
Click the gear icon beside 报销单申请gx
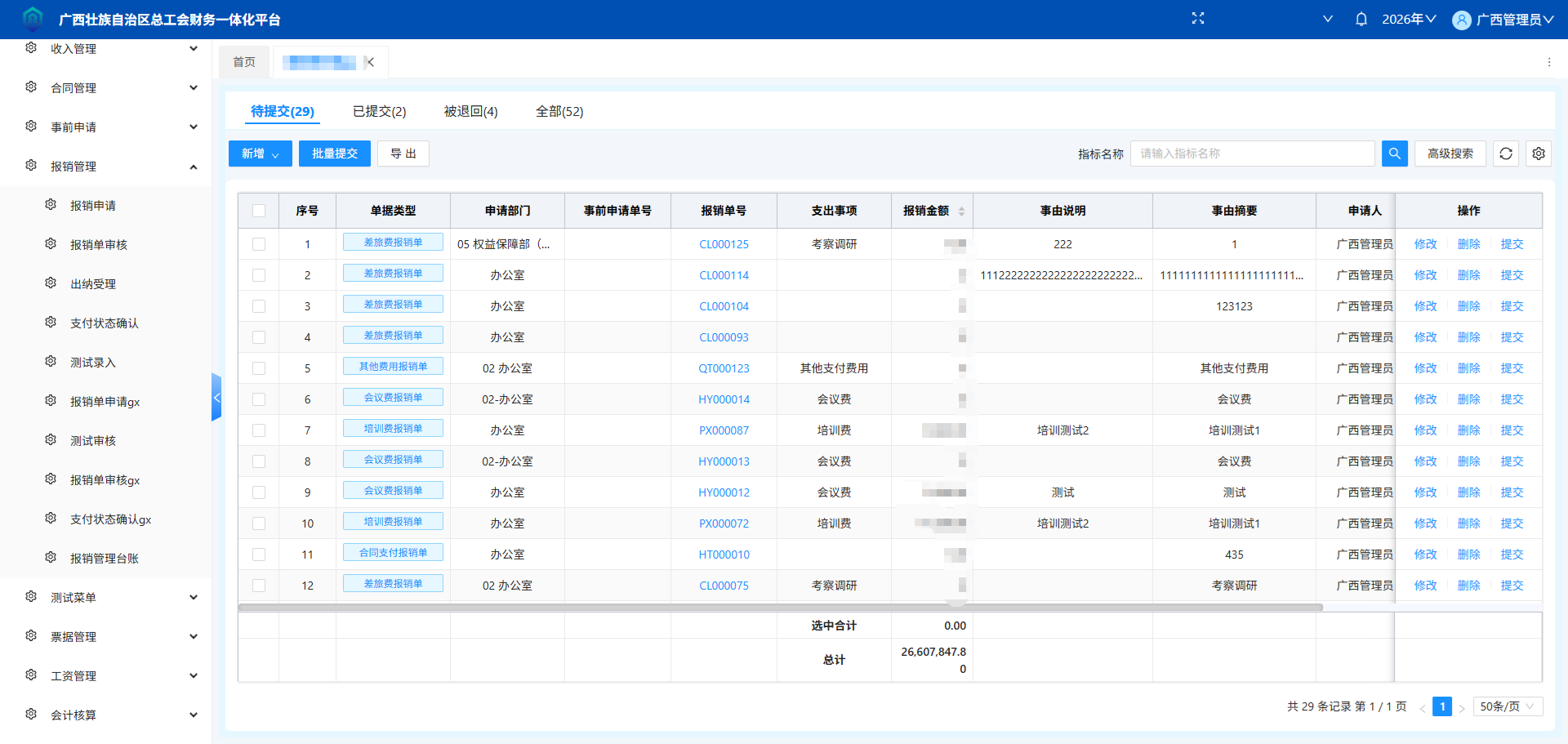pos(51,401)
